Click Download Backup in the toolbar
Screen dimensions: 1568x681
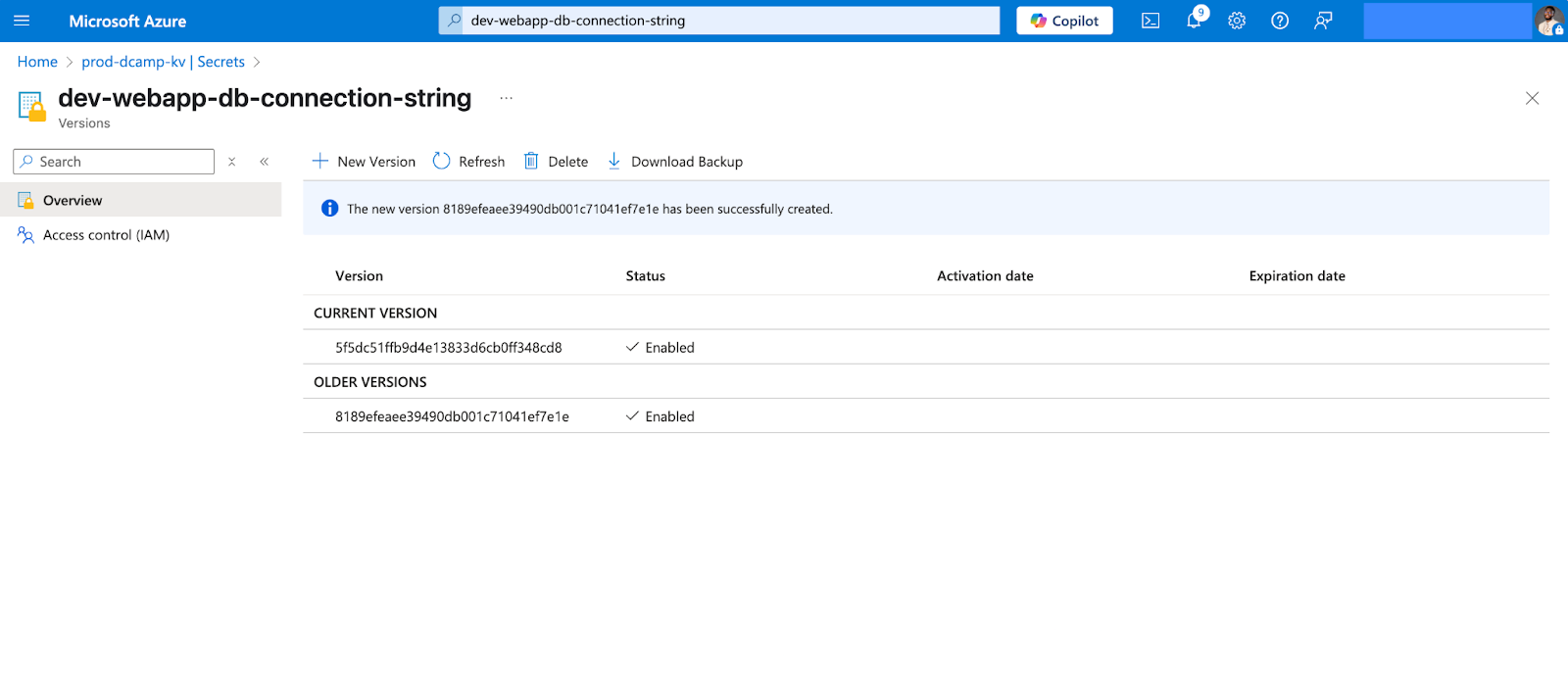tap(675, 162)
